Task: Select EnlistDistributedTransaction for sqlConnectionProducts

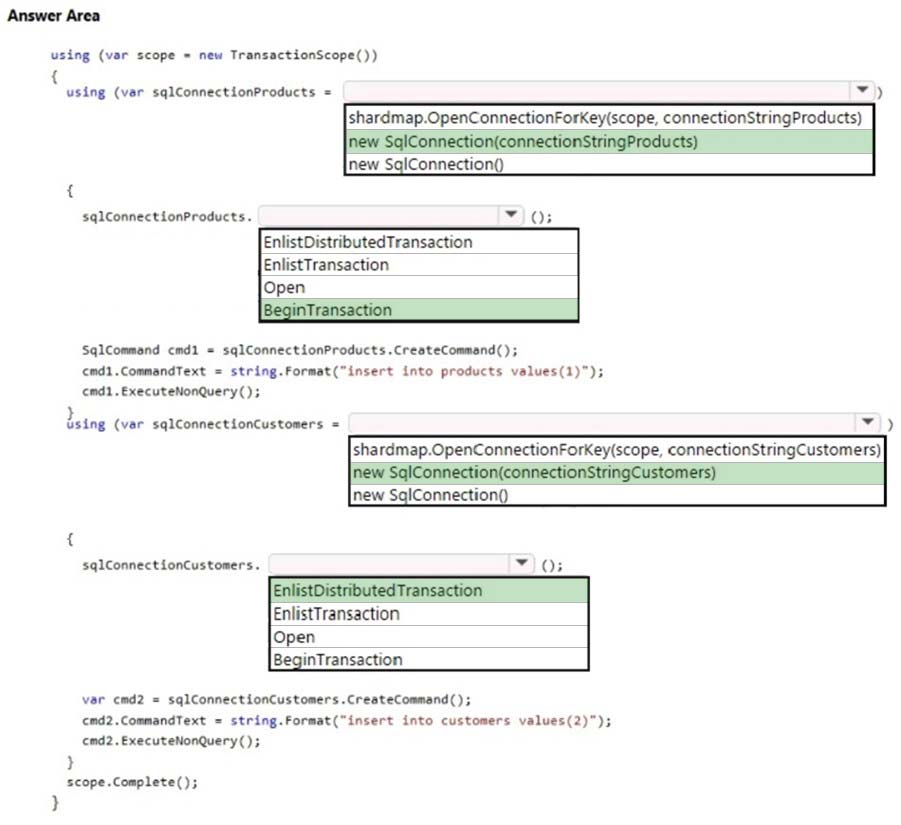Action: (x=418, y=242)
